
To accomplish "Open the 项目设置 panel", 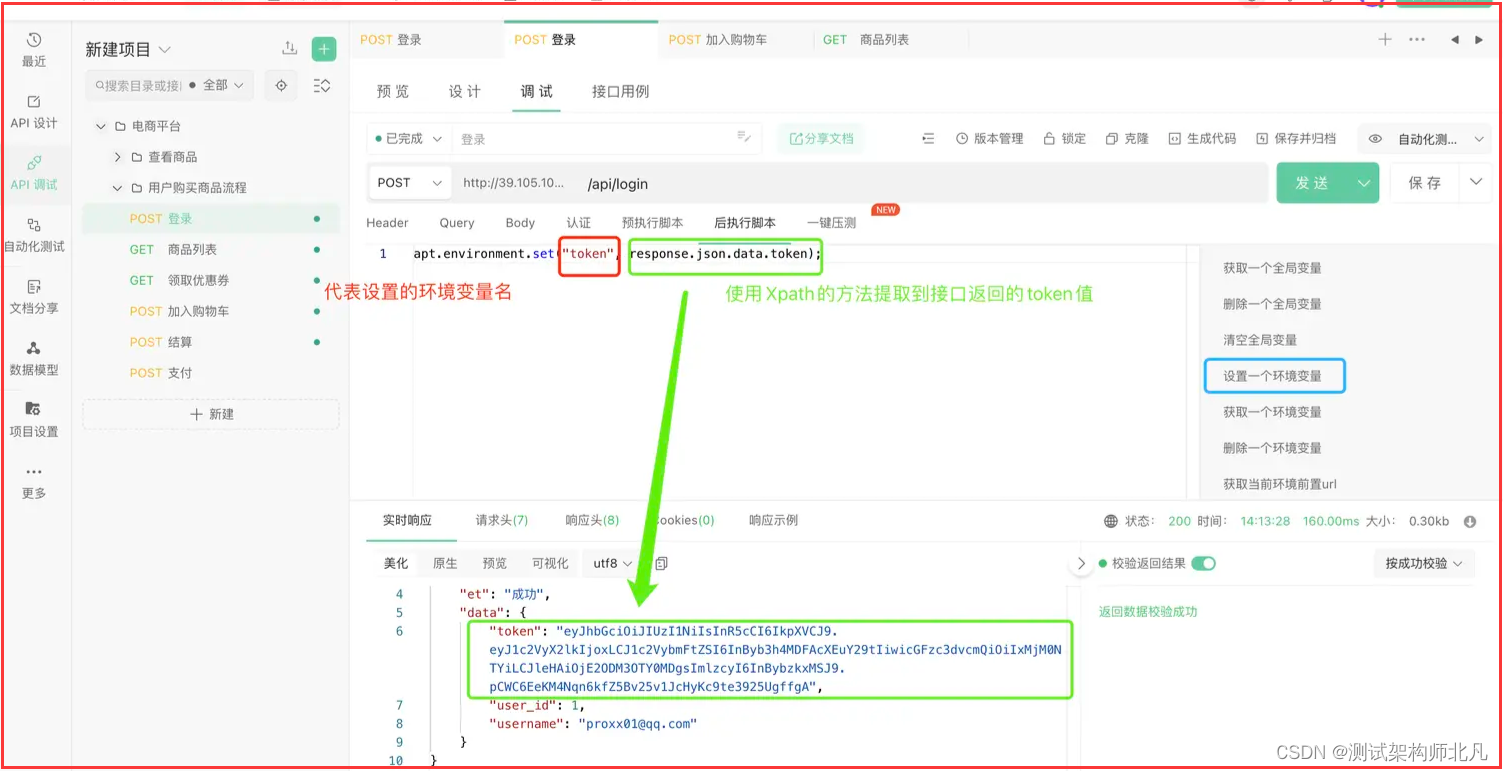I will (35, 418).
